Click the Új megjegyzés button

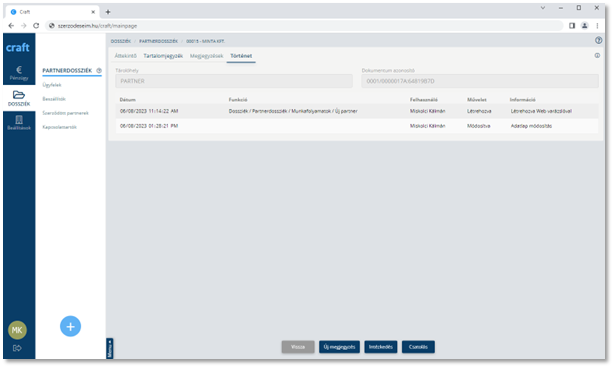pos(339,347)
